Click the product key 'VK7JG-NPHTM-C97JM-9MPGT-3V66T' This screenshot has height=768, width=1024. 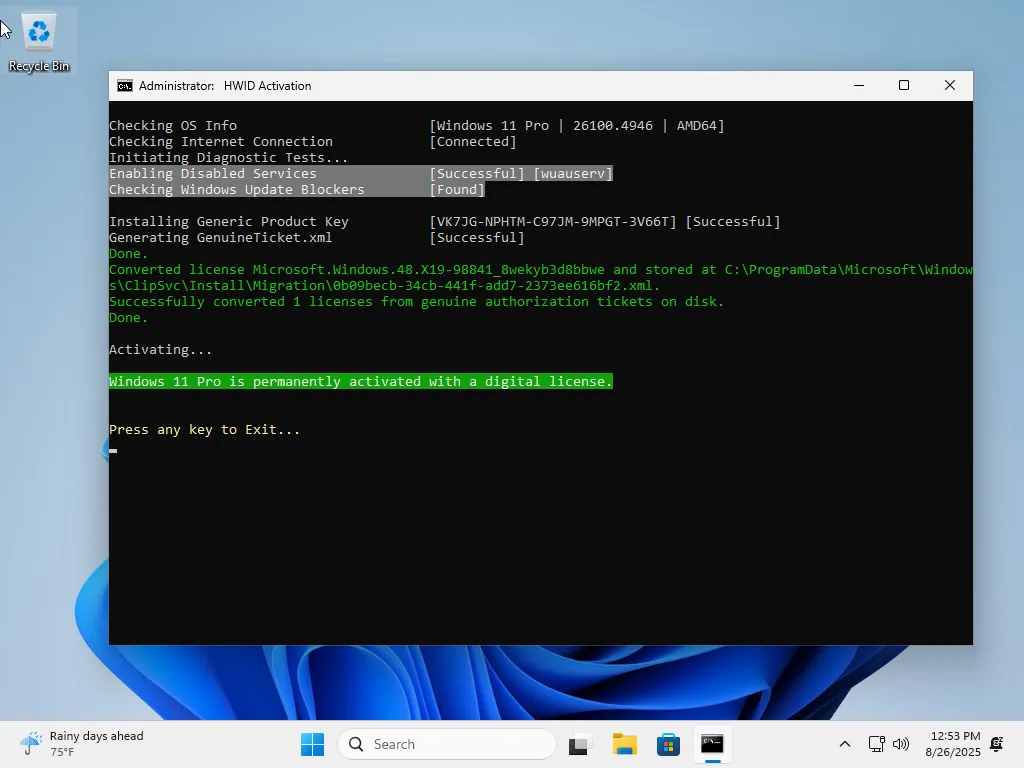[x=552, y=221]
